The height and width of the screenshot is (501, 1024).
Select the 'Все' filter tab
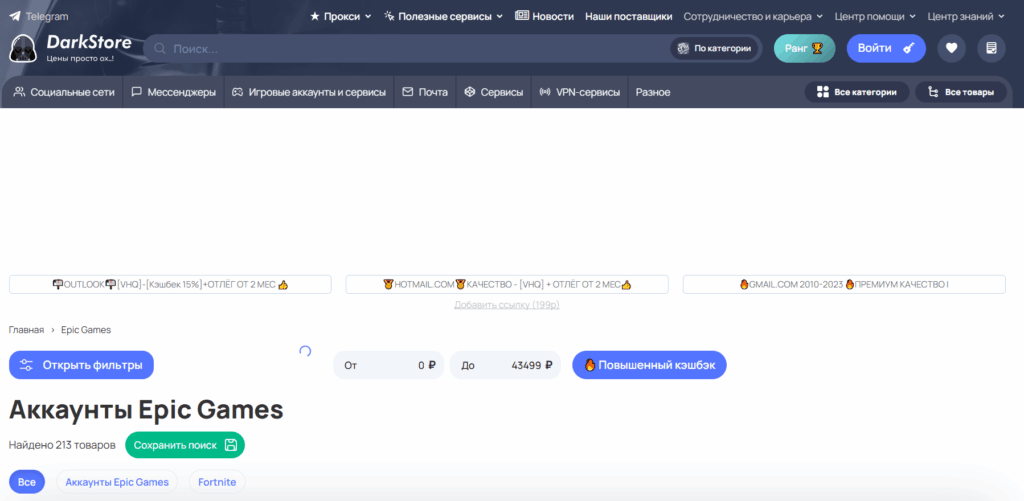click(x=27, y=482)
